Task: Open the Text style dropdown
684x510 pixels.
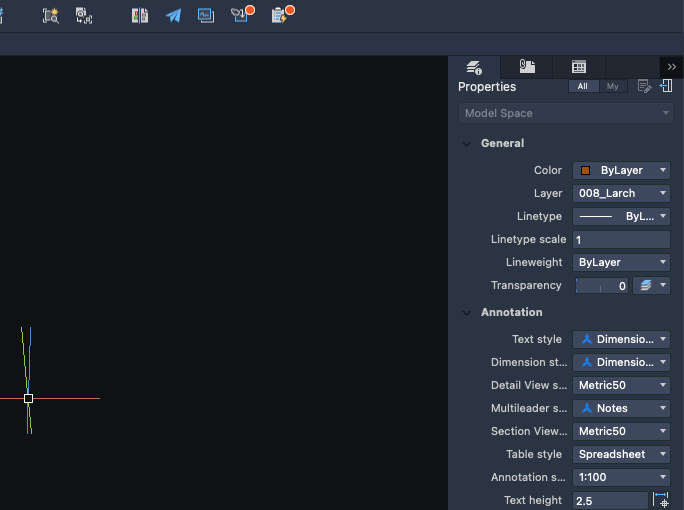Action: (621, 339)
